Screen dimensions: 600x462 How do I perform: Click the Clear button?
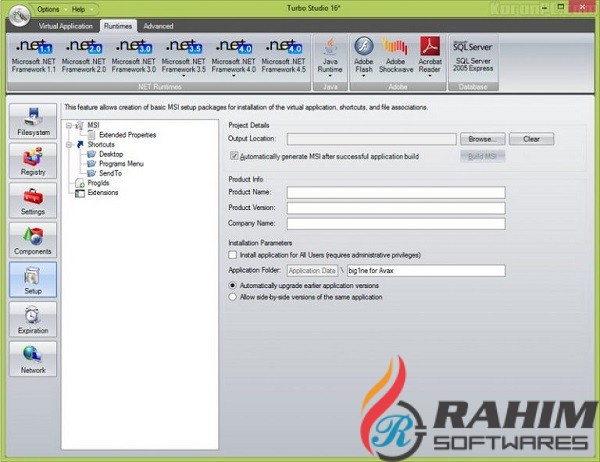coord(532,139)
